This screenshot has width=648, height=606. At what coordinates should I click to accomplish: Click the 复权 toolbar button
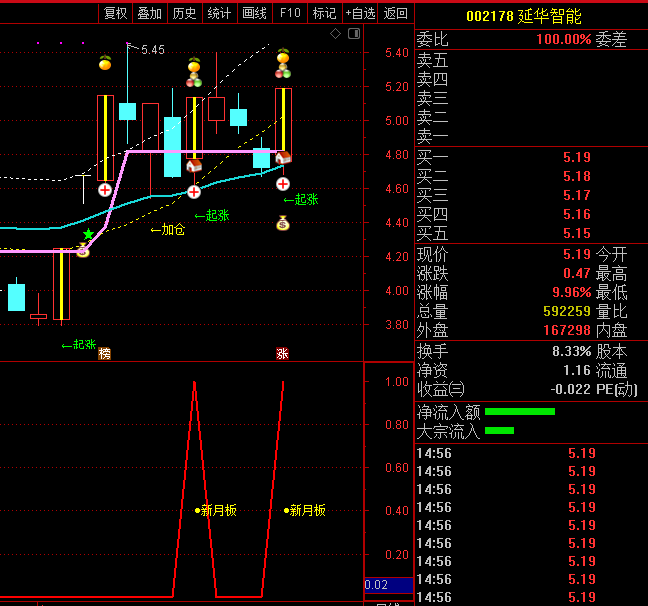tap(115, 13)
